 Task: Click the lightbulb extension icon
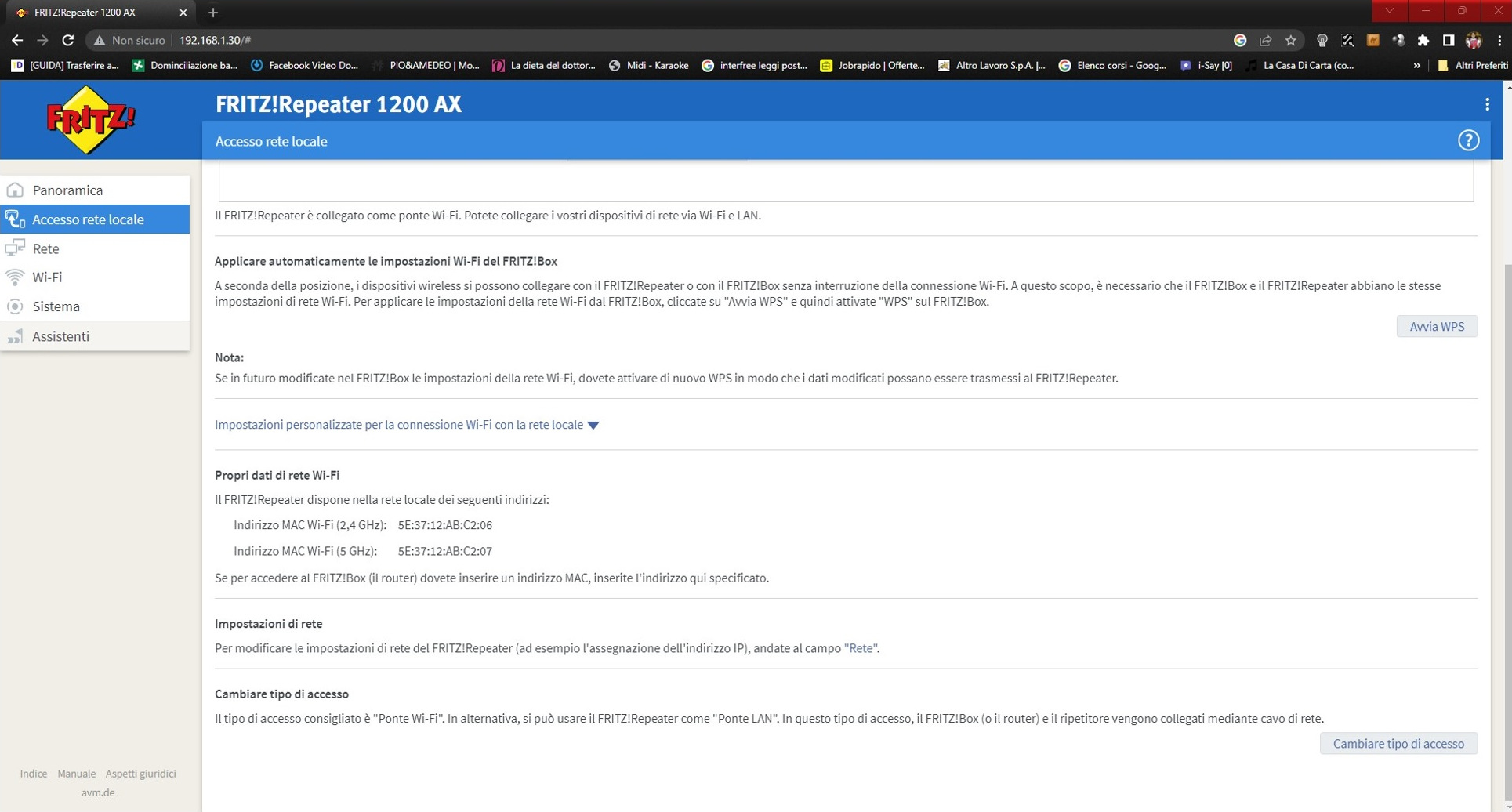[1322, 40]
